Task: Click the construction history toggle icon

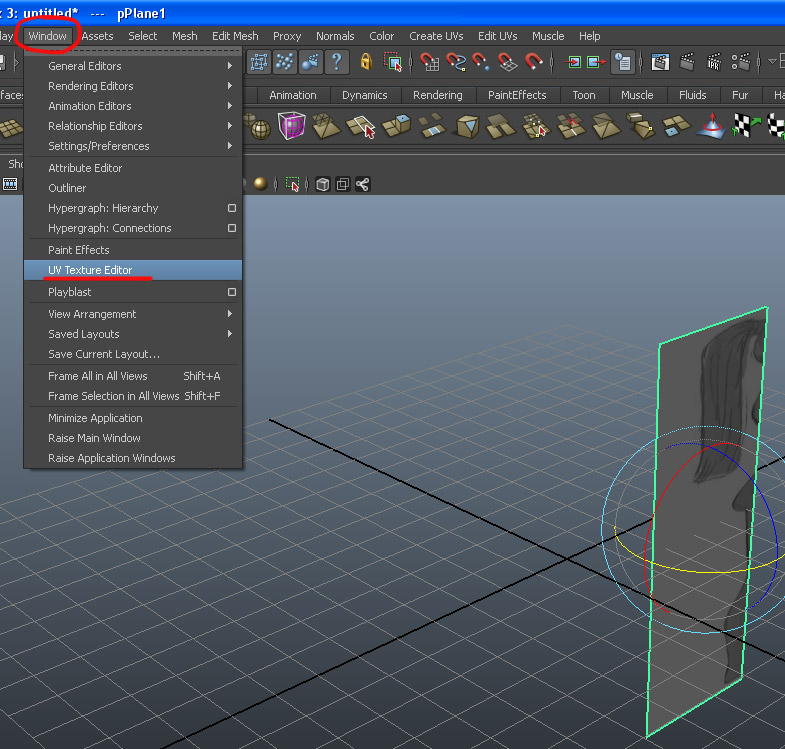Action: (622, 62)
